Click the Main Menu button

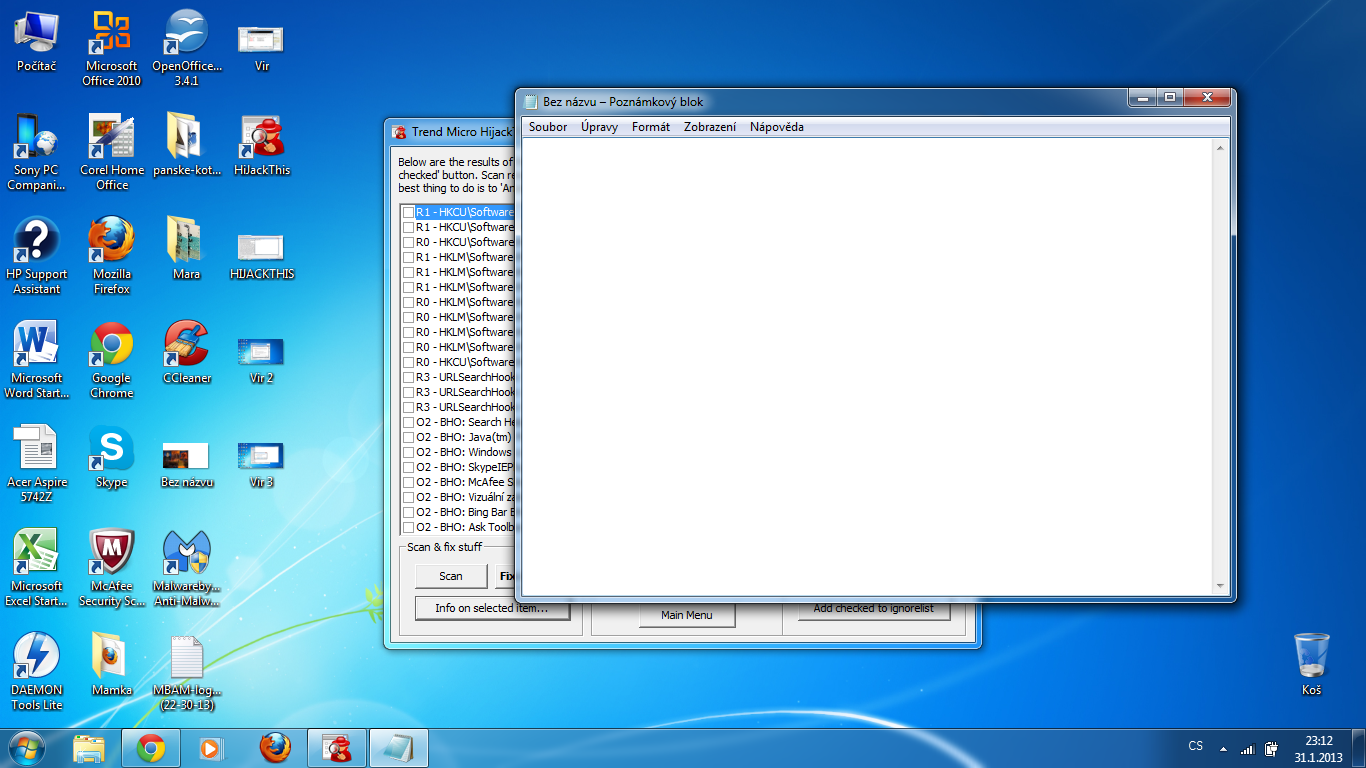(687, 615)
